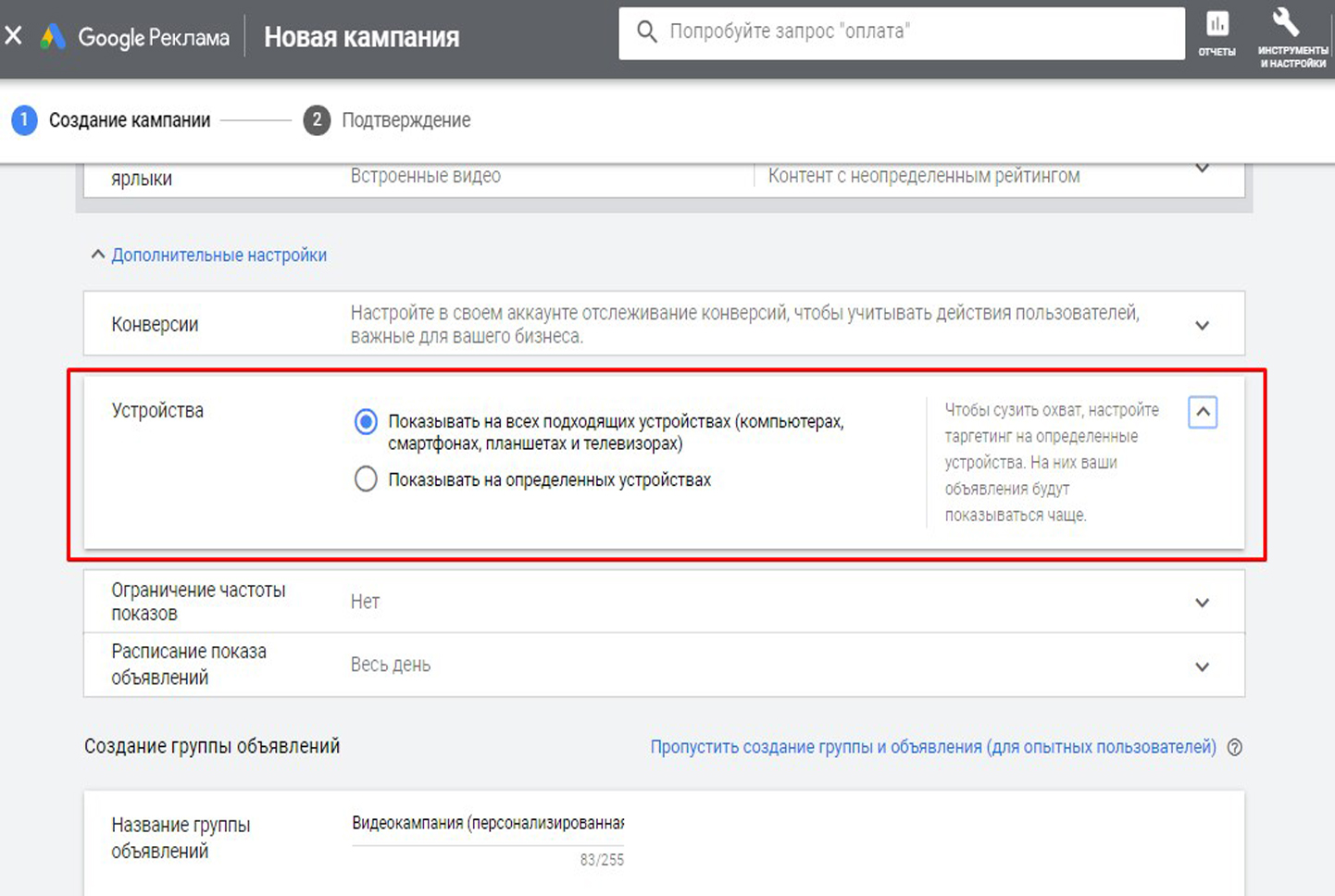Collapse the Устройства section

[x=1202, y=413]
